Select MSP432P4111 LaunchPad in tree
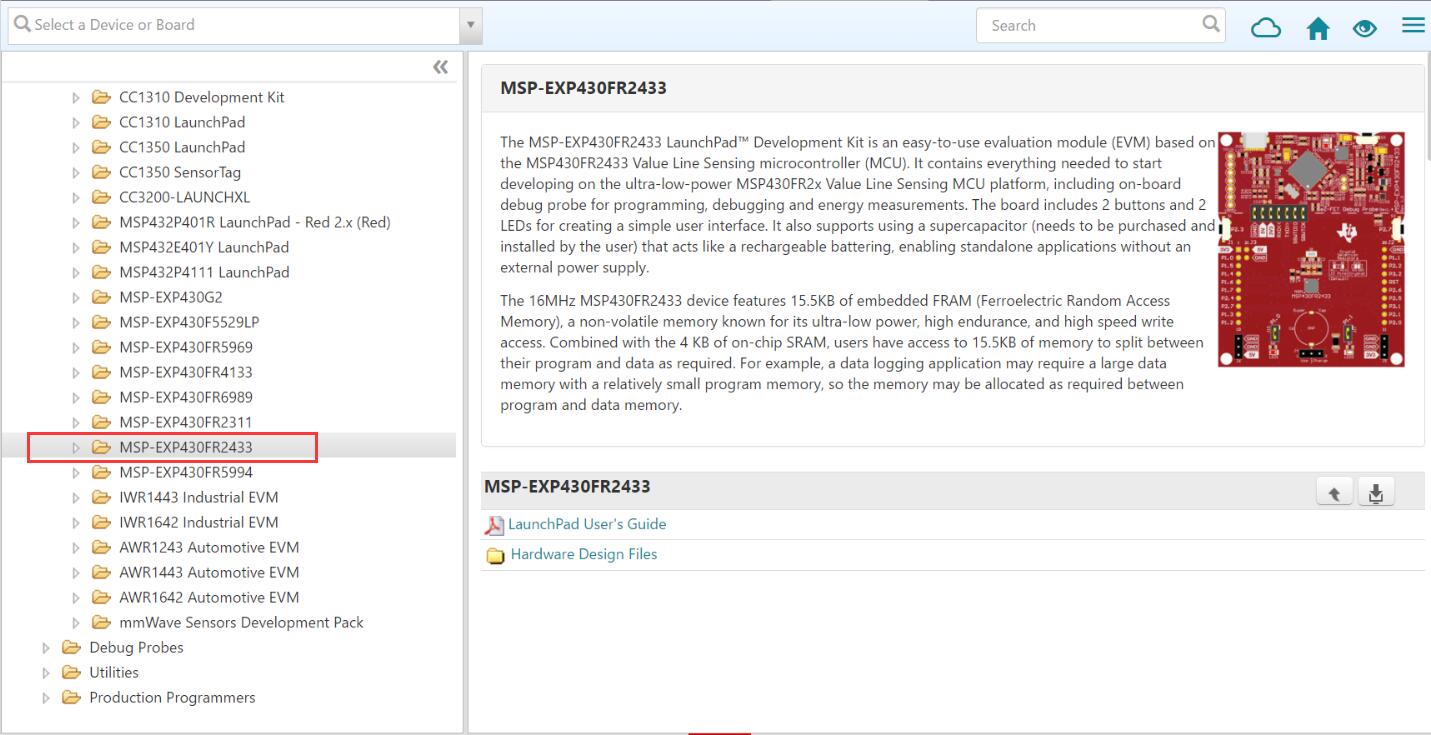The width and height of the screenshot is (1431, 735). (204, 272)
